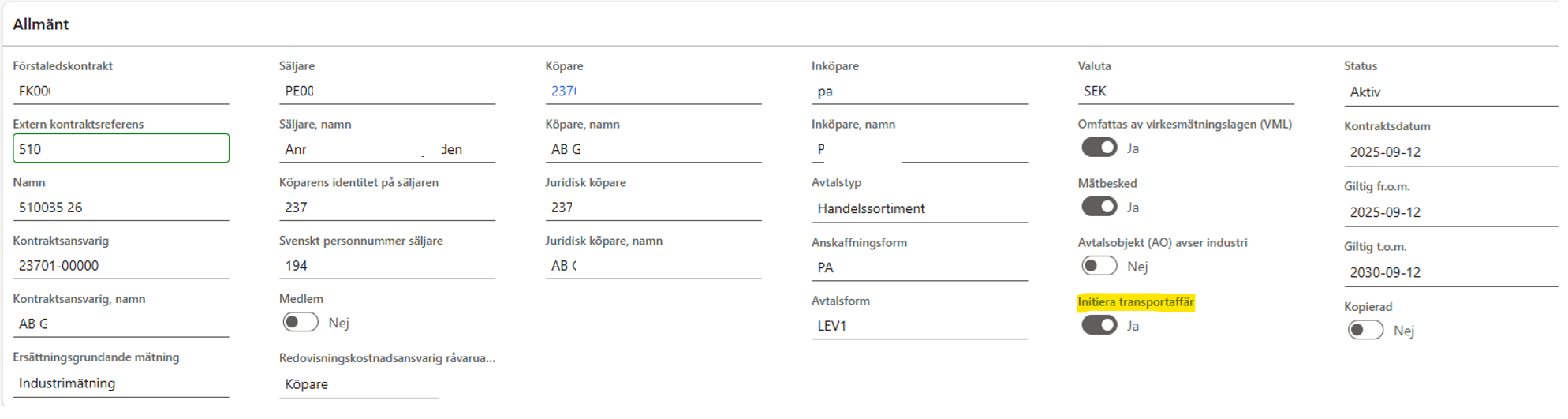This screenshot has width=1568, height=419.
Task: Click the Kontraktsdatum date field
Action: [1450, 152]
